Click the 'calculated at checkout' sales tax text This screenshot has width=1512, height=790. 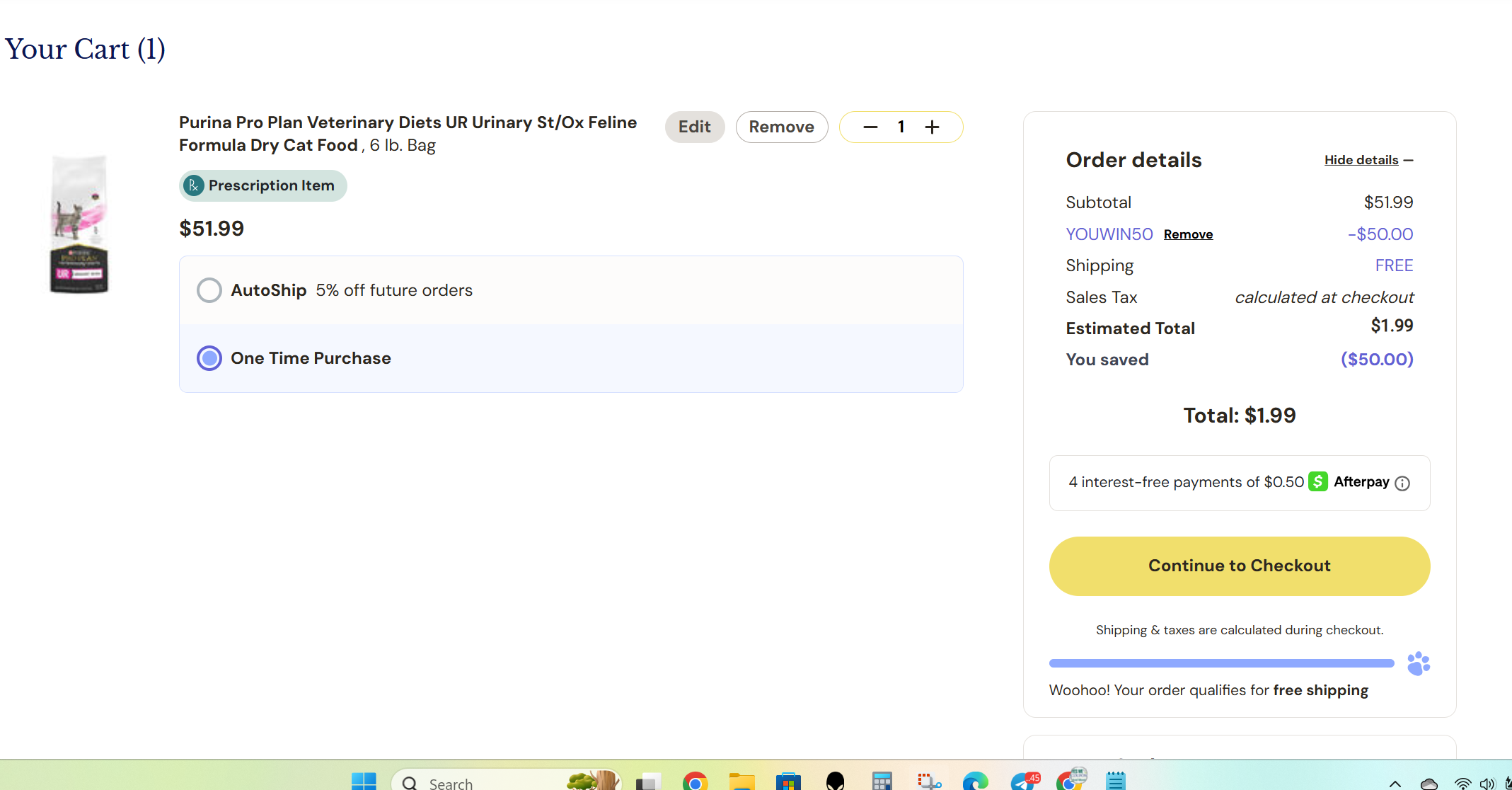coord(1324,297)
